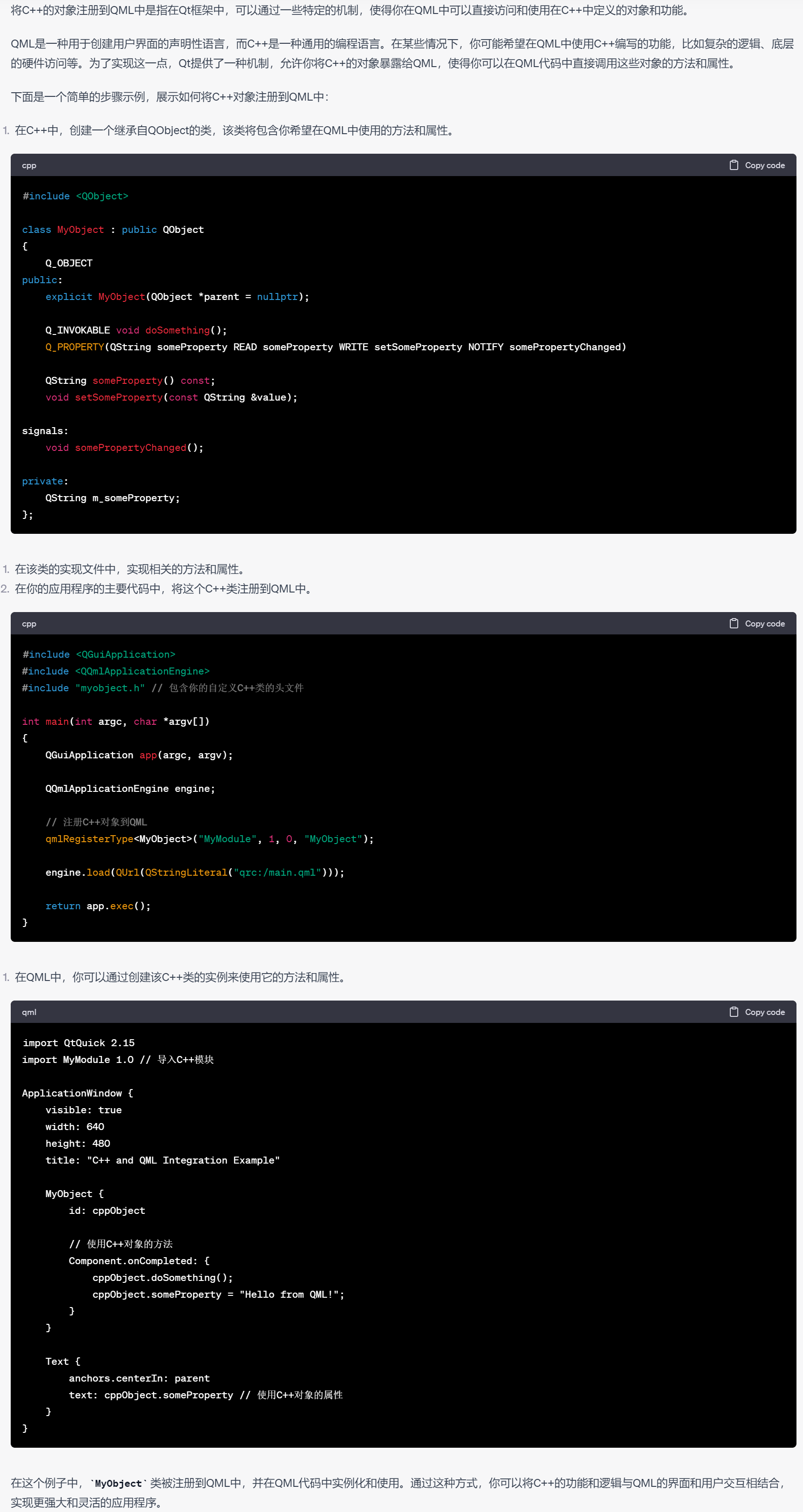The height and width of the screenshot is (1512, 803).
Task: Click 'anchors.centerIn: parent' line
Action: pos(139,1378)
